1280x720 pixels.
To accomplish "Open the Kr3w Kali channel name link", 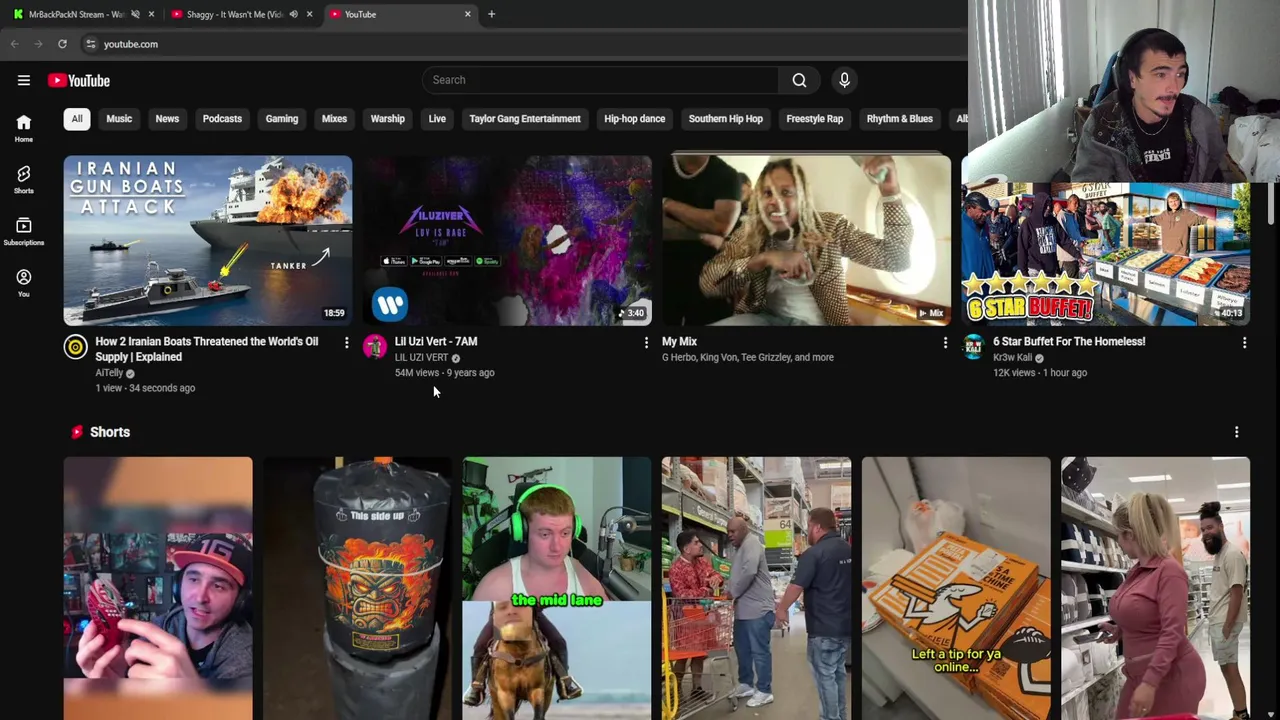I will (1012, 357).
